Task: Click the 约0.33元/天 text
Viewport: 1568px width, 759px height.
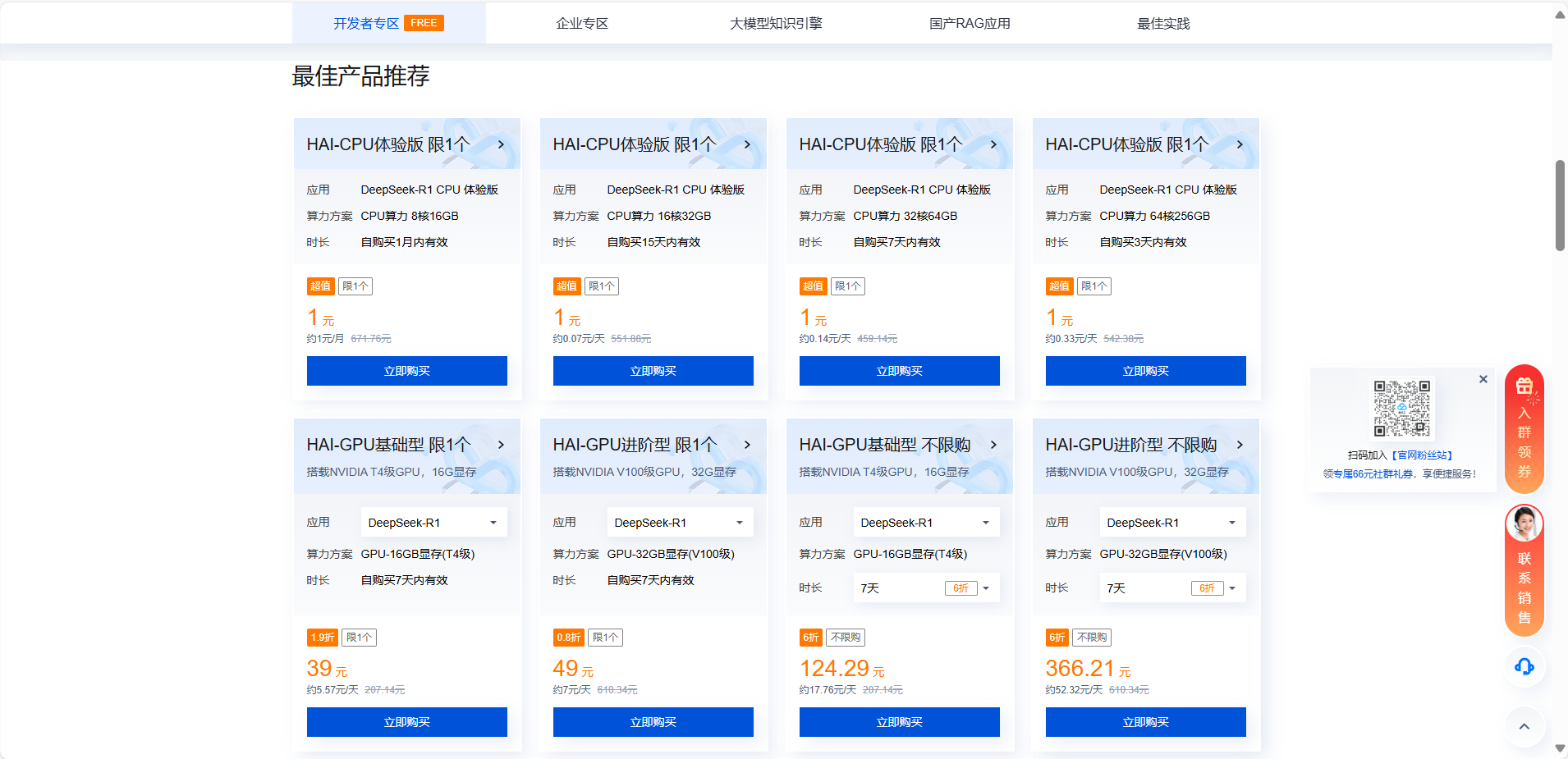Action: pos(1071,339)
